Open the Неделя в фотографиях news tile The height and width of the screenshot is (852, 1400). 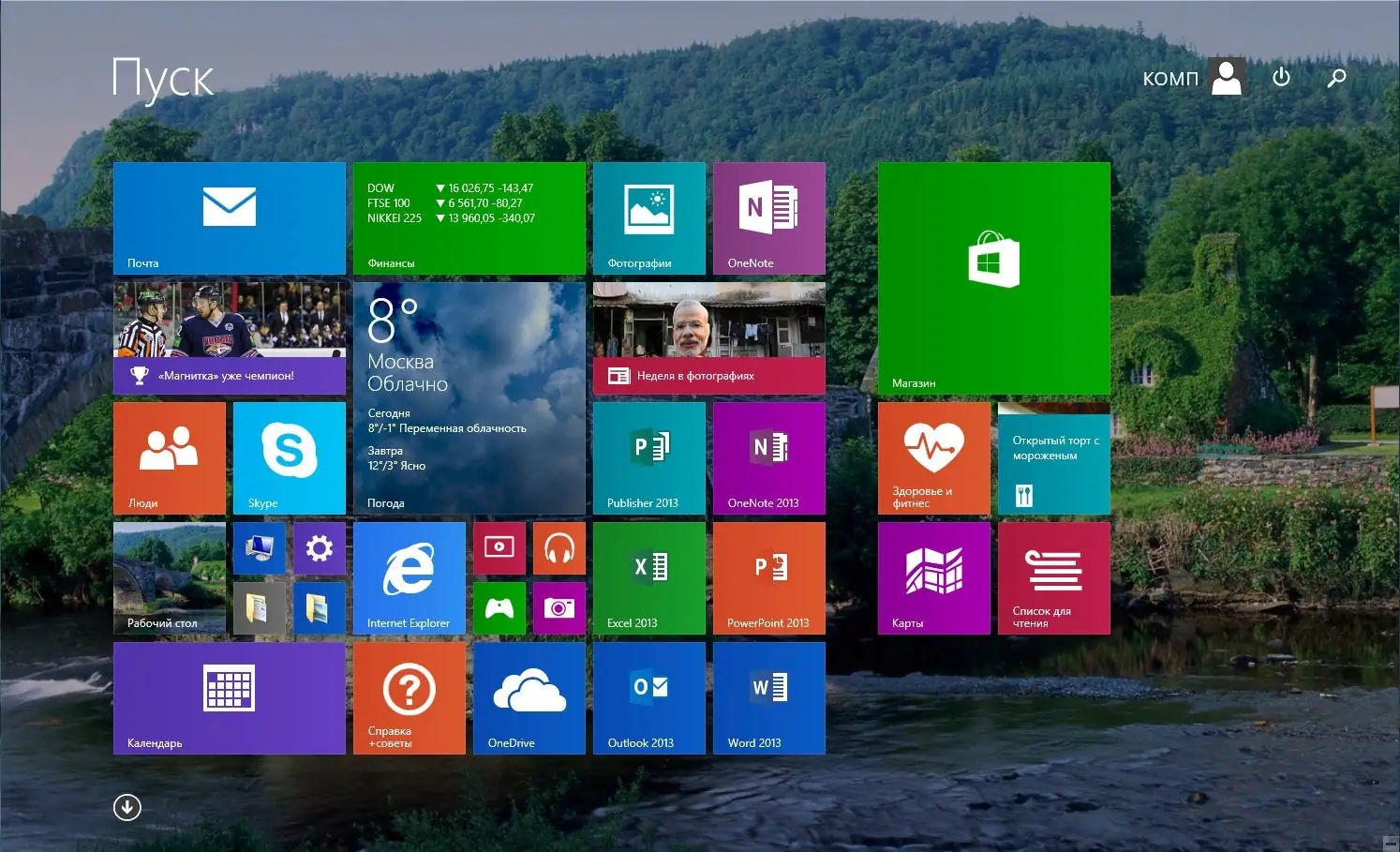click(x=709, y=338)
